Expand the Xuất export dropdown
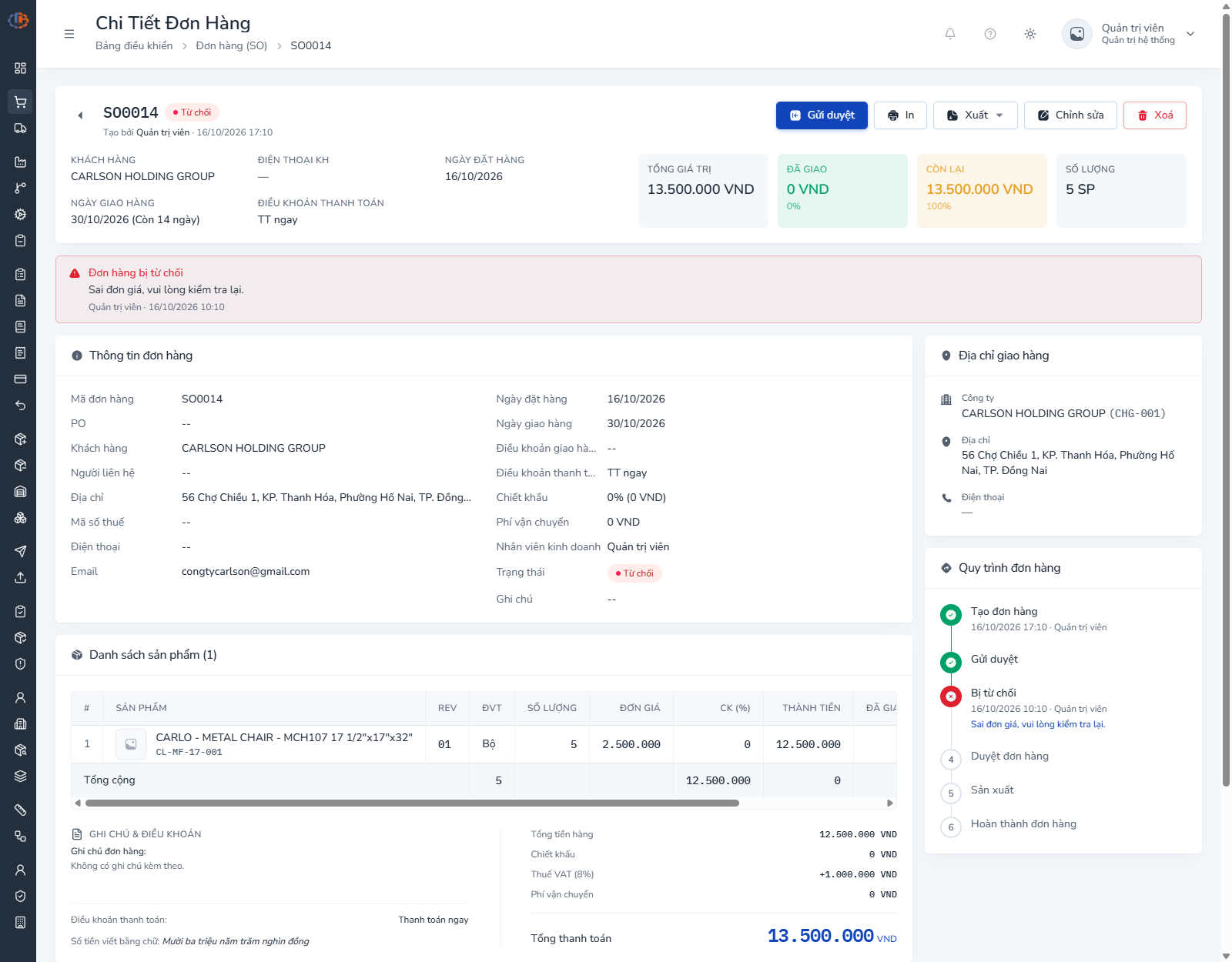Screen dimensions: 1232x962 (x=975, y=115)
